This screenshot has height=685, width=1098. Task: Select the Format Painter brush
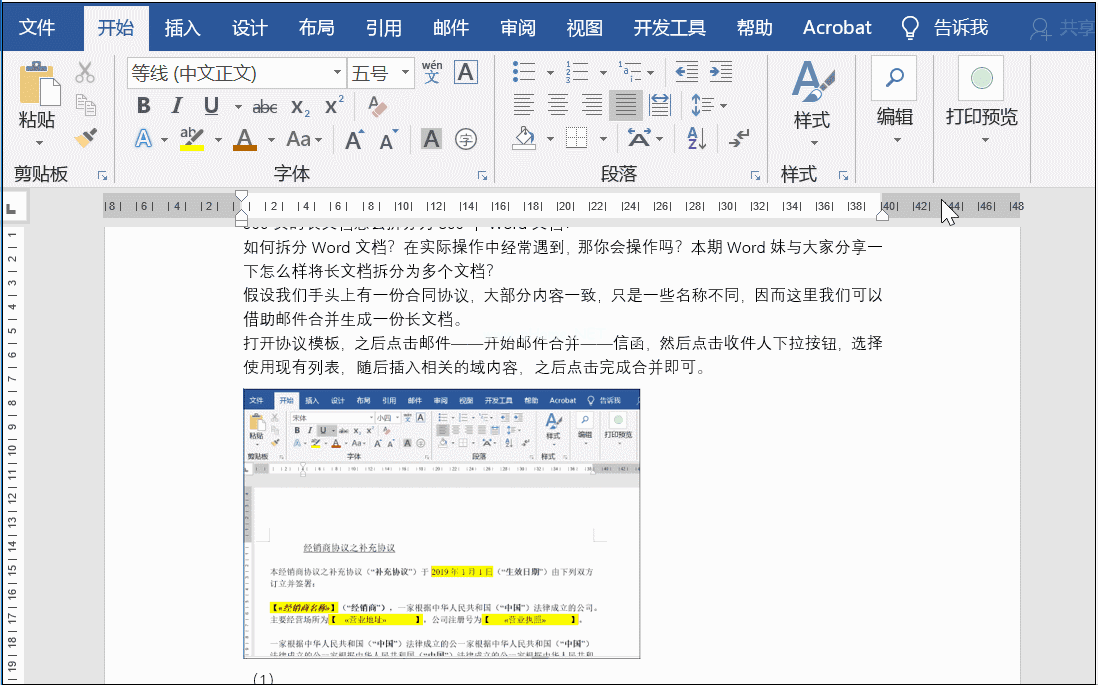pyautogui.click(x=85, y=137)
